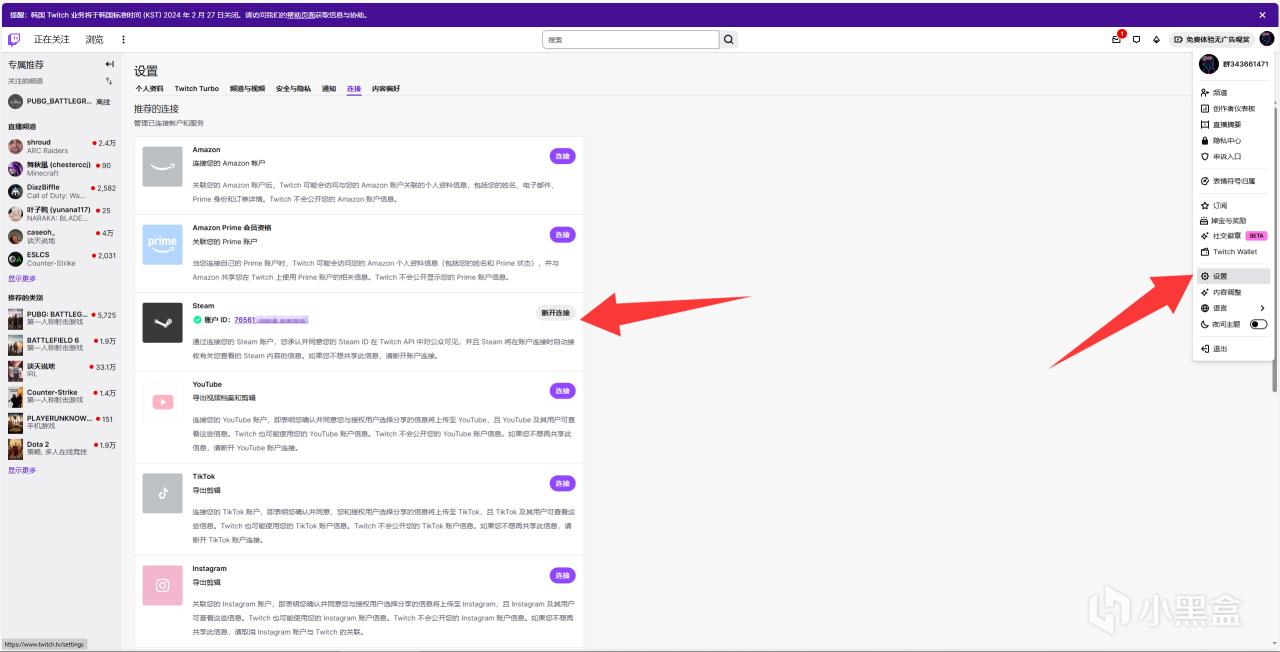
Task: Connect the Amazon account
Action: [562, 156]
